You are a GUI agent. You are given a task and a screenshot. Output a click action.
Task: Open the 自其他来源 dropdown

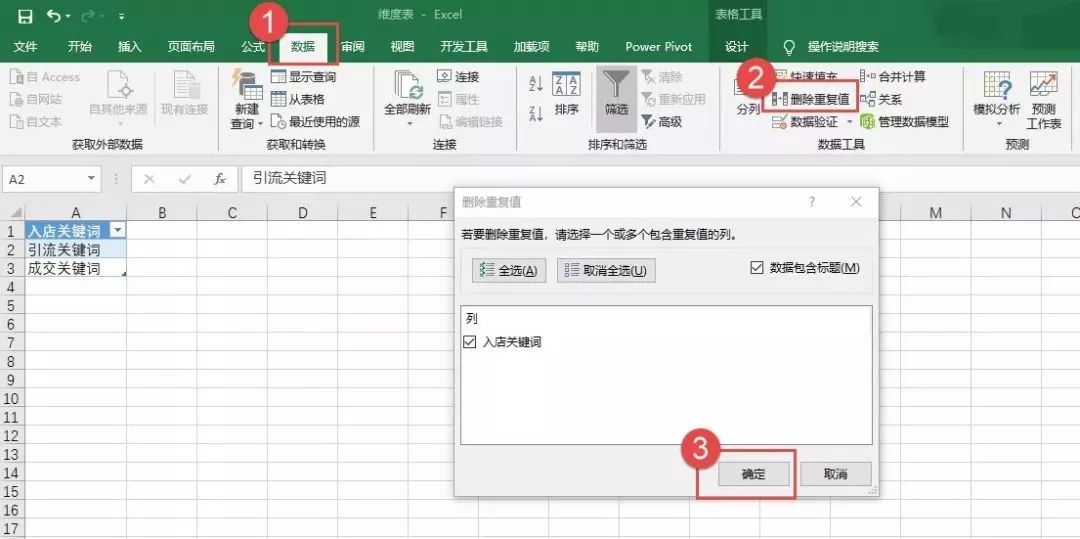118,99
